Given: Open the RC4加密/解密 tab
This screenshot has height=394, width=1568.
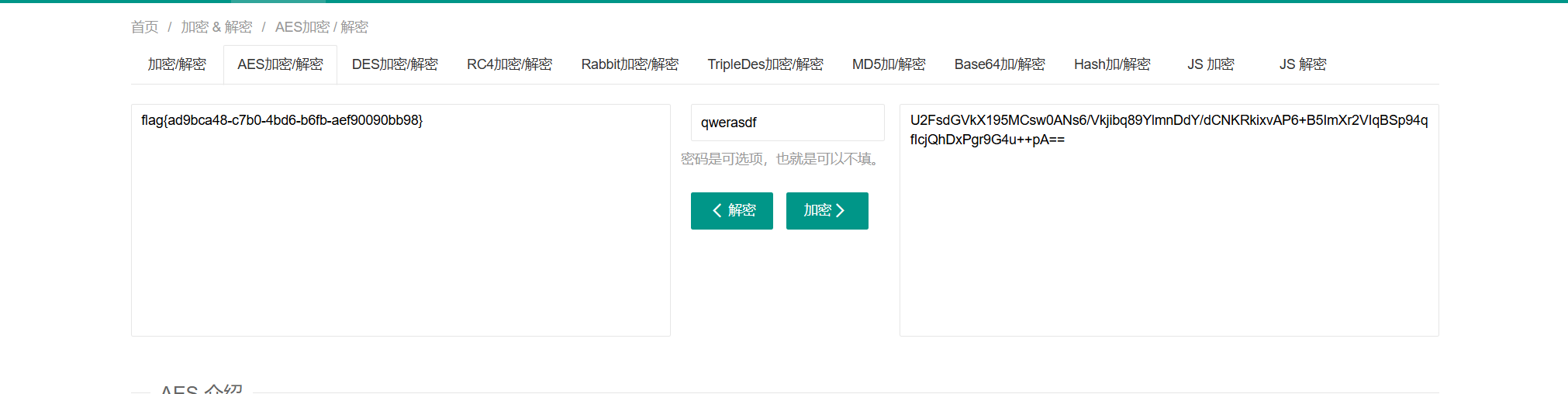Looking at the screenshot, I should click(x=509, y=64).
